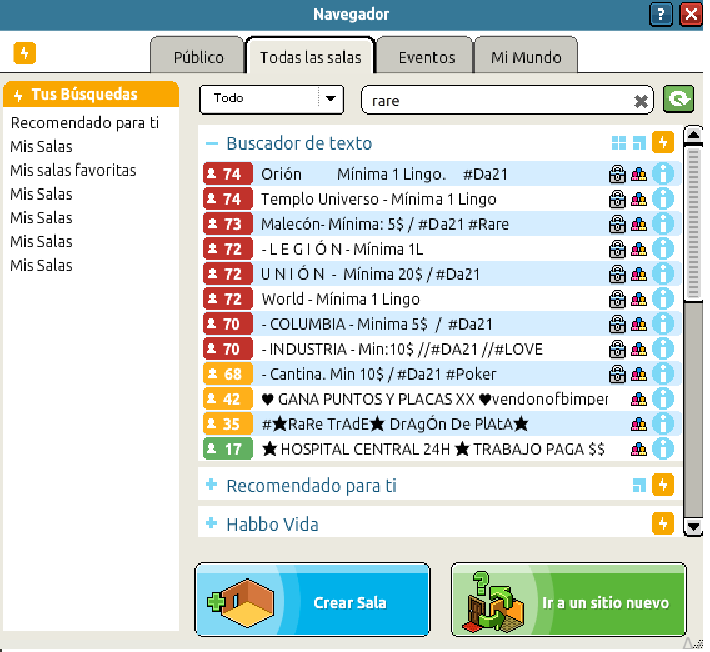Viewport: 710px width, 652px height.
Task: Click the lightning icon on Recomendado para ti section
Action: [x=663, y=485]
